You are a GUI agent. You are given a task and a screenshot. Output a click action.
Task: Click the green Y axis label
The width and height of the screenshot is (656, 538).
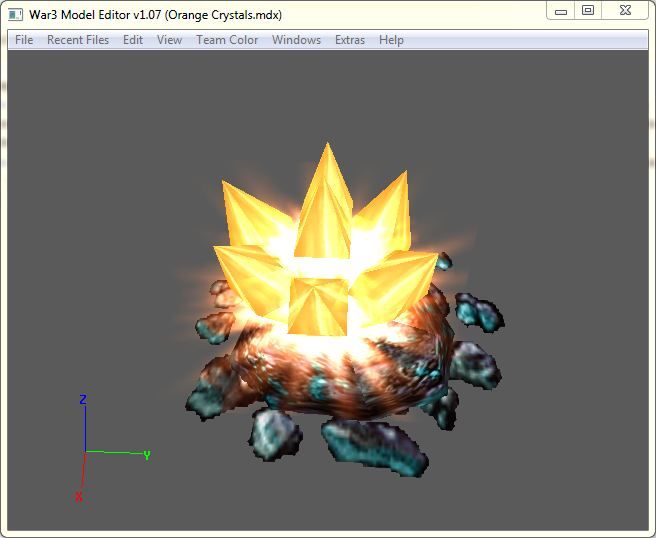click(147, 455)
